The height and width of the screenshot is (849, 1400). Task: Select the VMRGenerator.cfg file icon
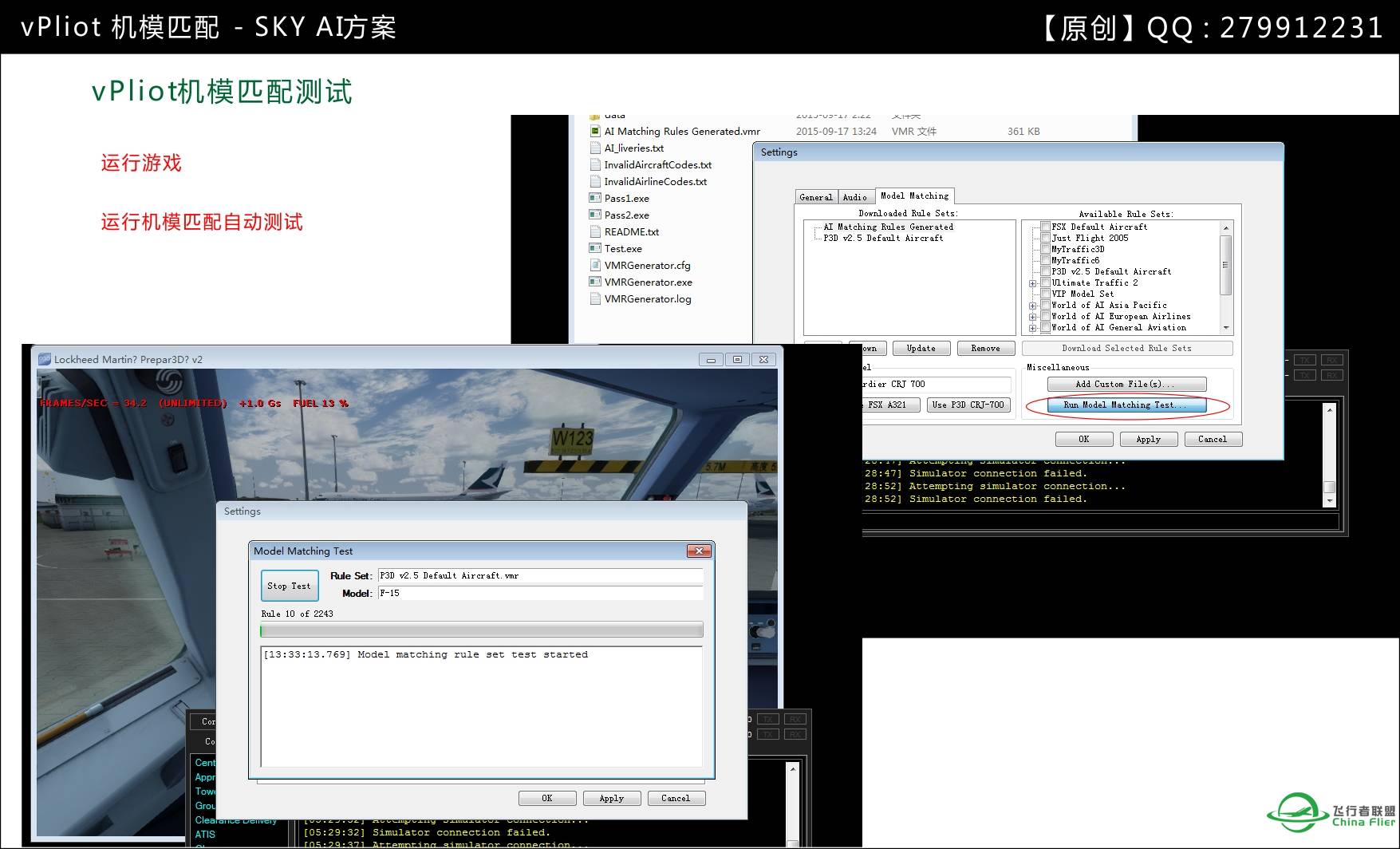[x=594, y=265]
